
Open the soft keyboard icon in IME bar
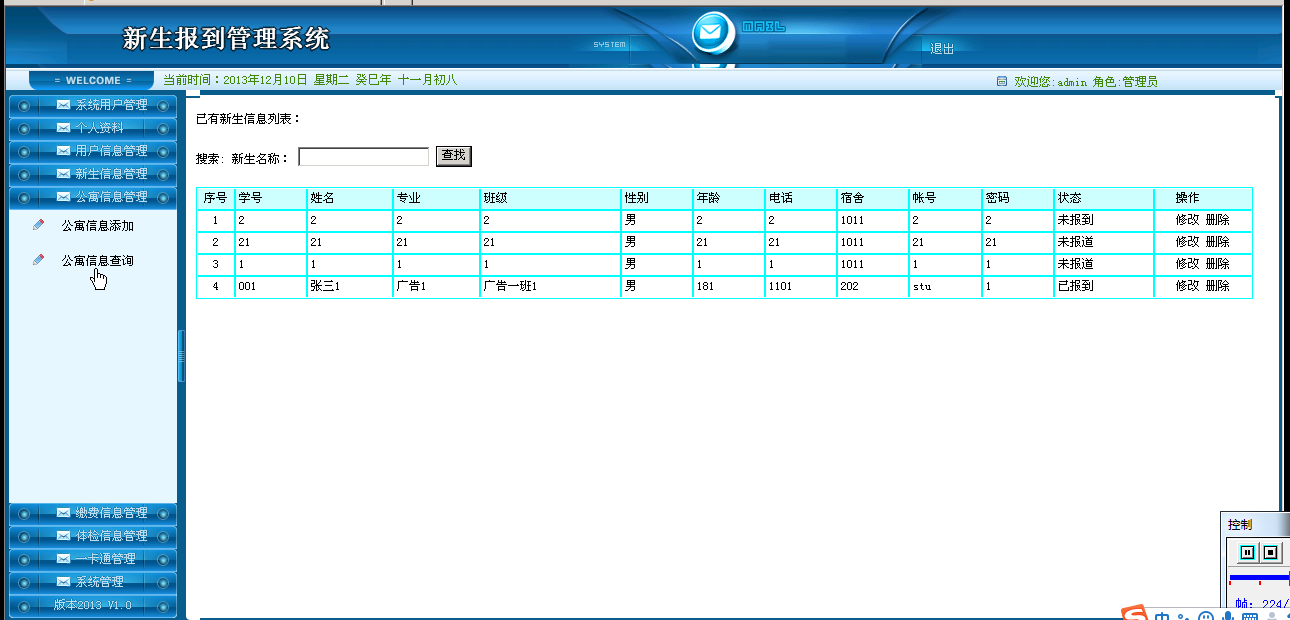click(x=1250, y=616)
